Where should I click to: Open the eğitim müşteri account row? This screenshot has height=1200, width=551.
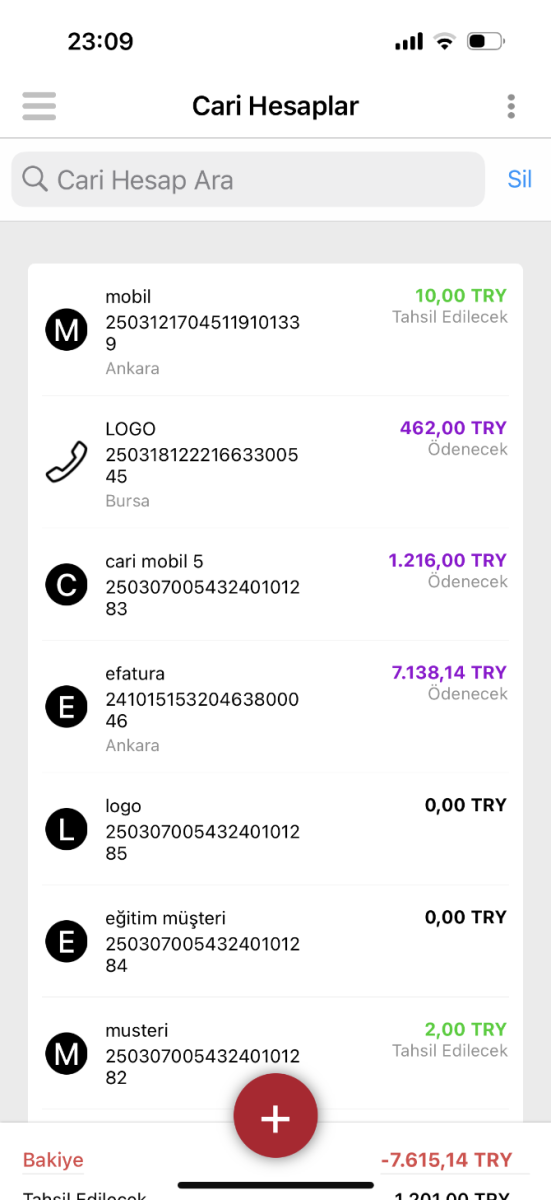pyautogui.click(x=275, y=941)
